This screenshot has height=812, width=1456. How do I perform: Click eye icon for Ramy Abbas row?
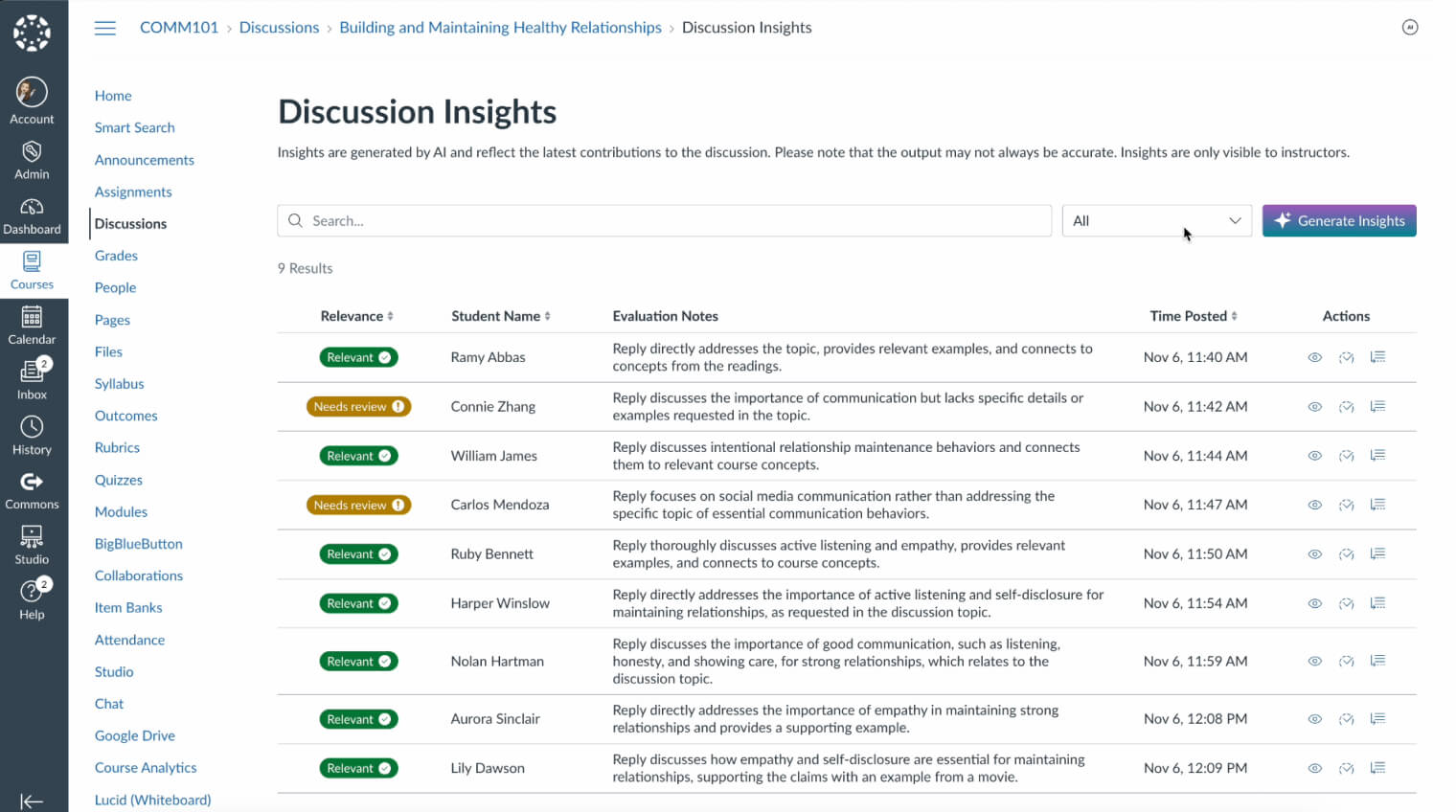[1314, 357]
